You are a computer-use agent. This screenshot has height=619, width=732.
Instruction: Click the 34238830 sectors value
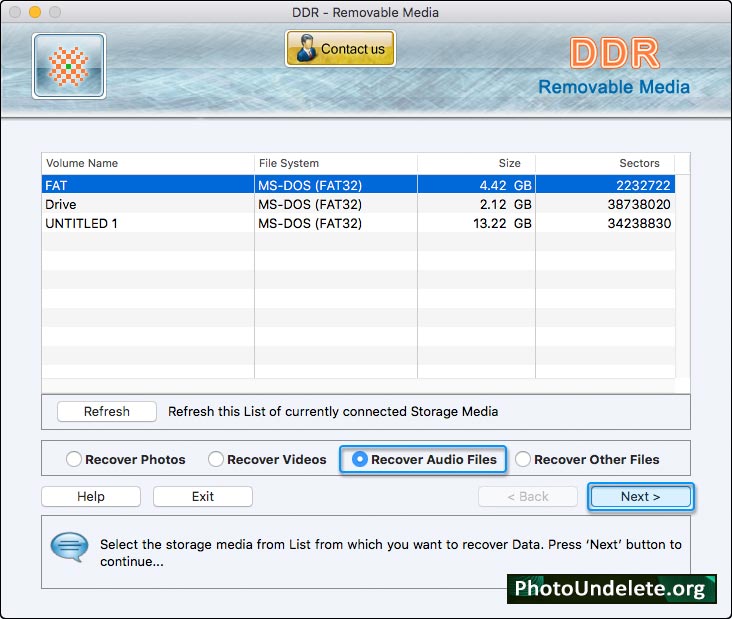point(639,224)
